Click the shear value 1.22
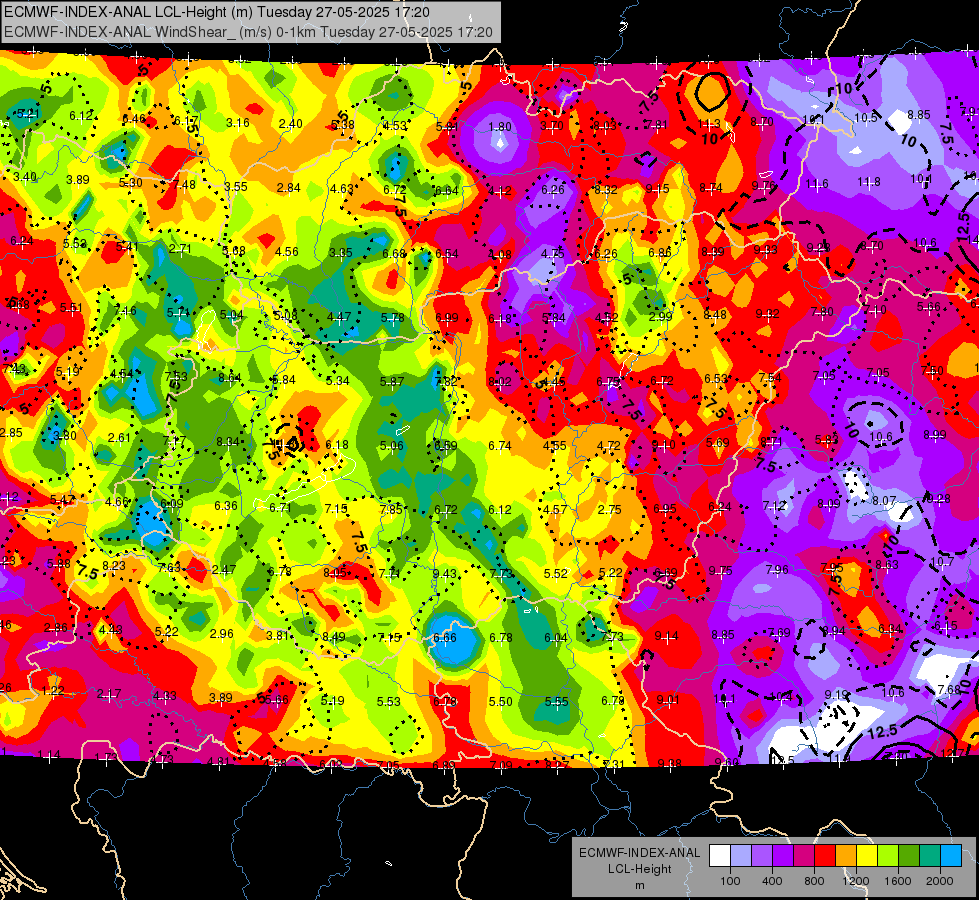This screenshot has height=900, width=979. tap(53, 691)
